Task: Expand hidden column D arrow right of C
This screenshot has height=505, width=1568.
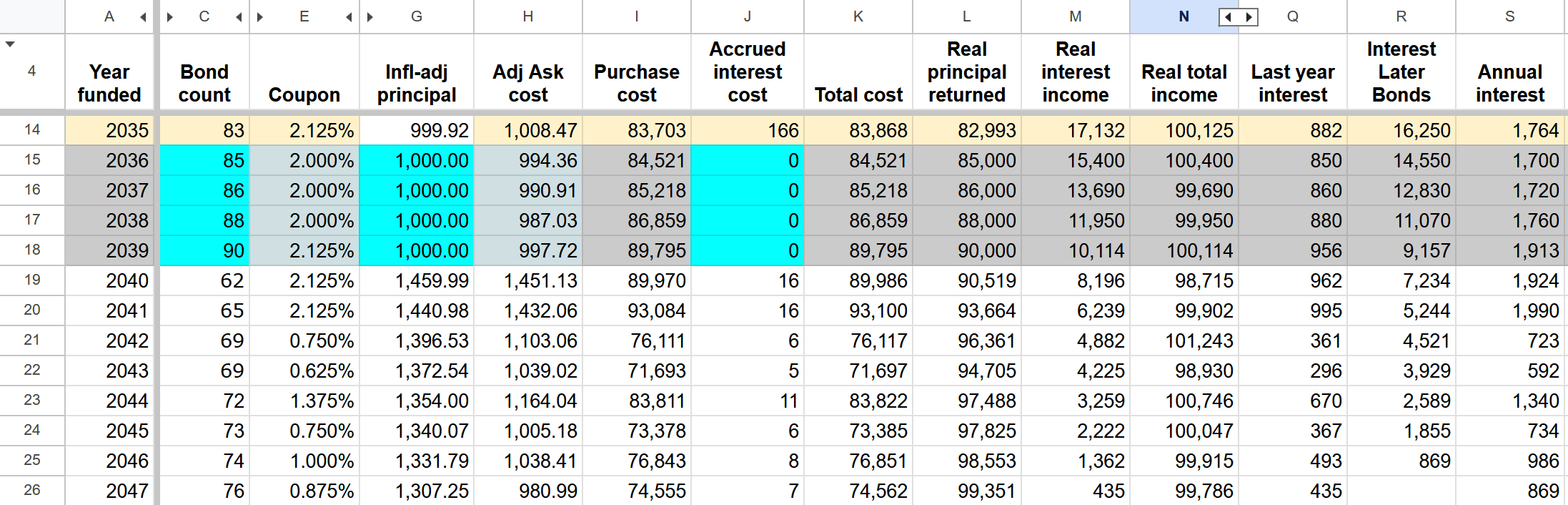Action: 239,16
